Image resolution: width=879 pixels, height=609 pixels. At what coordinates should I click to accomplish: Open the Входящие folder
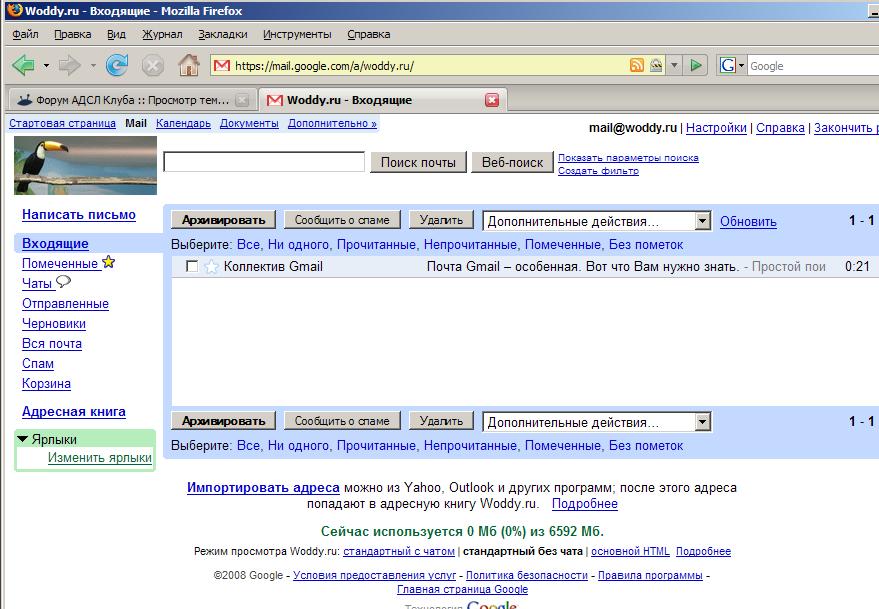(x=55, y=244)
